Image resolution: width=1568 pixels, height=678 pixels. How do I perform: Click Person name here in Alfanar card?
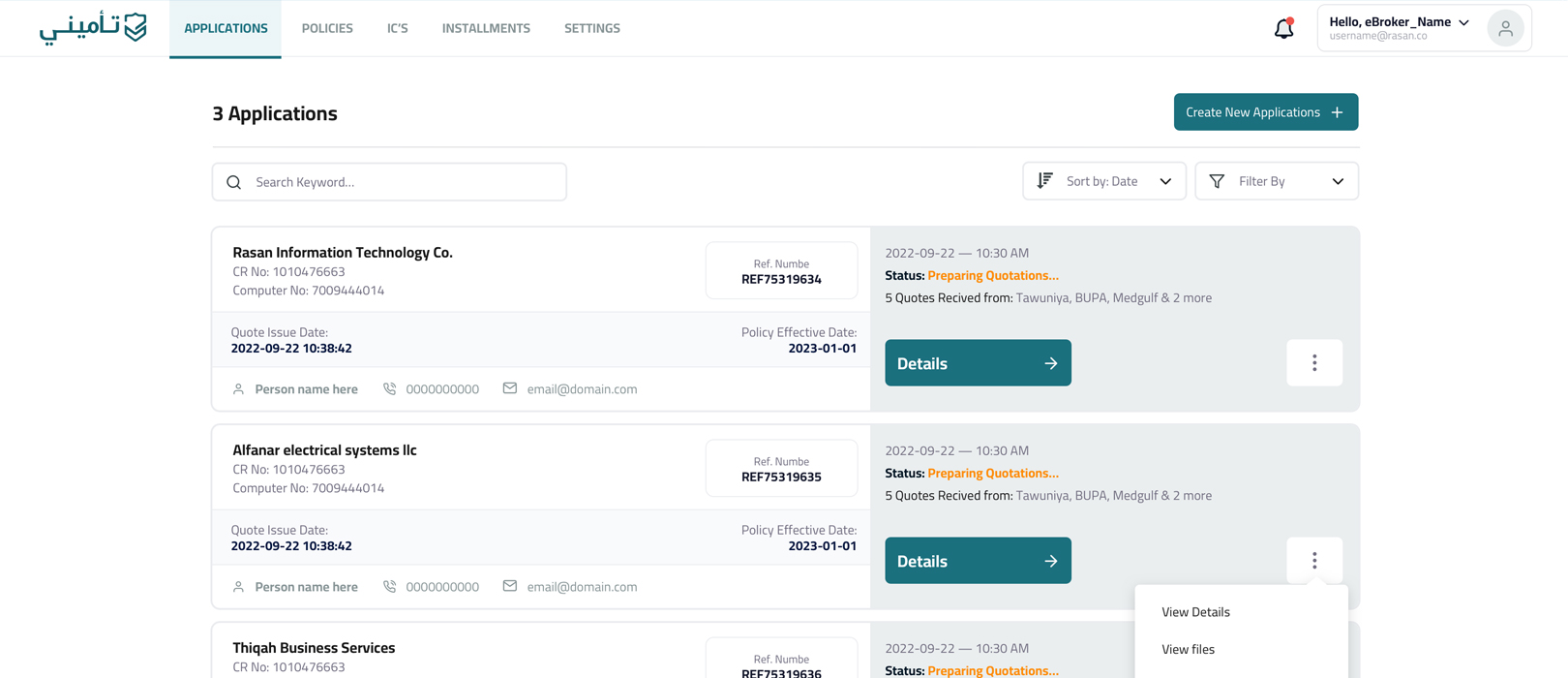[x=306, y=587]
